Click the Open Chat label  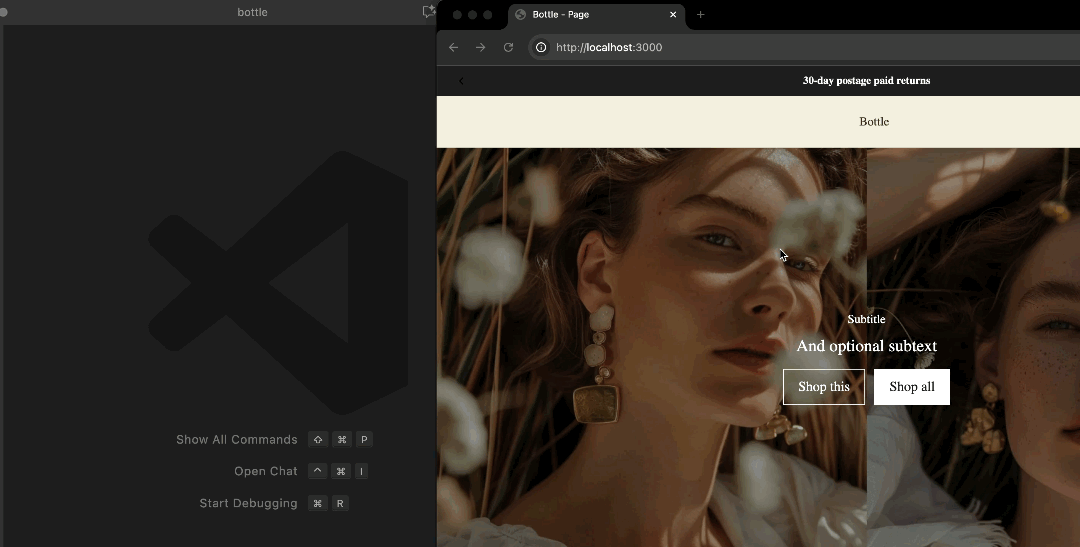click(266, 471)
